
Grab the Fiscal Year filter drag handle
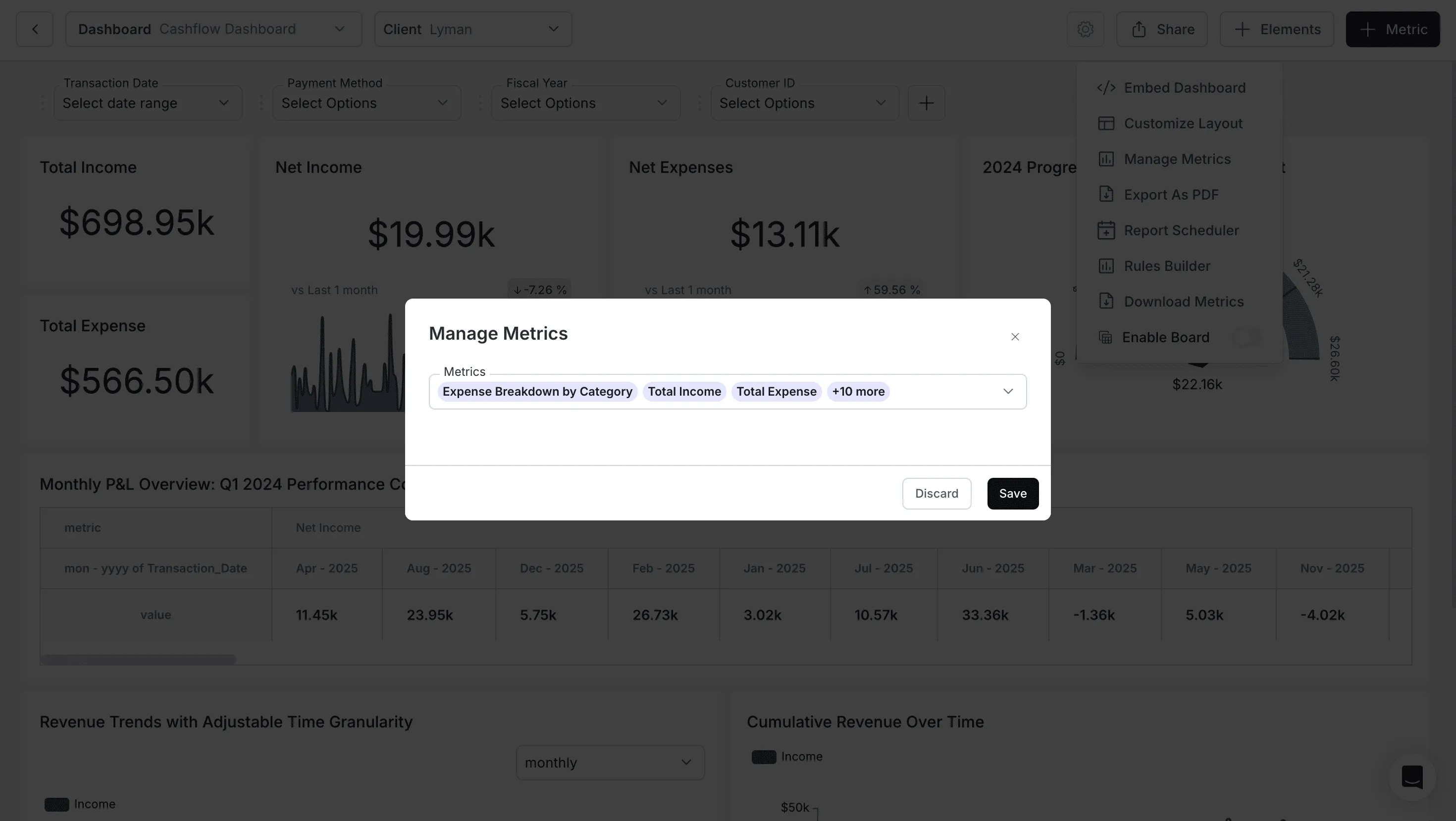click(480, 103)
